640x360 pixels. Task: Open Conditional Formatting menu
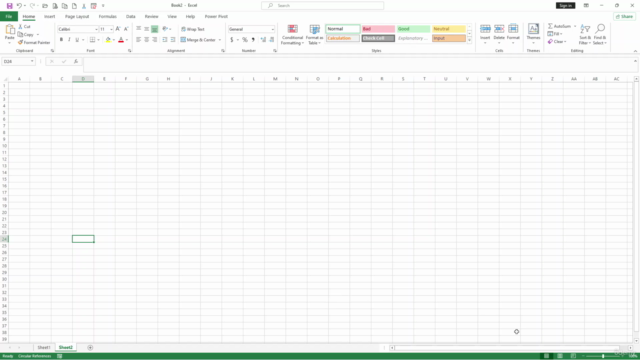point(292,34)
